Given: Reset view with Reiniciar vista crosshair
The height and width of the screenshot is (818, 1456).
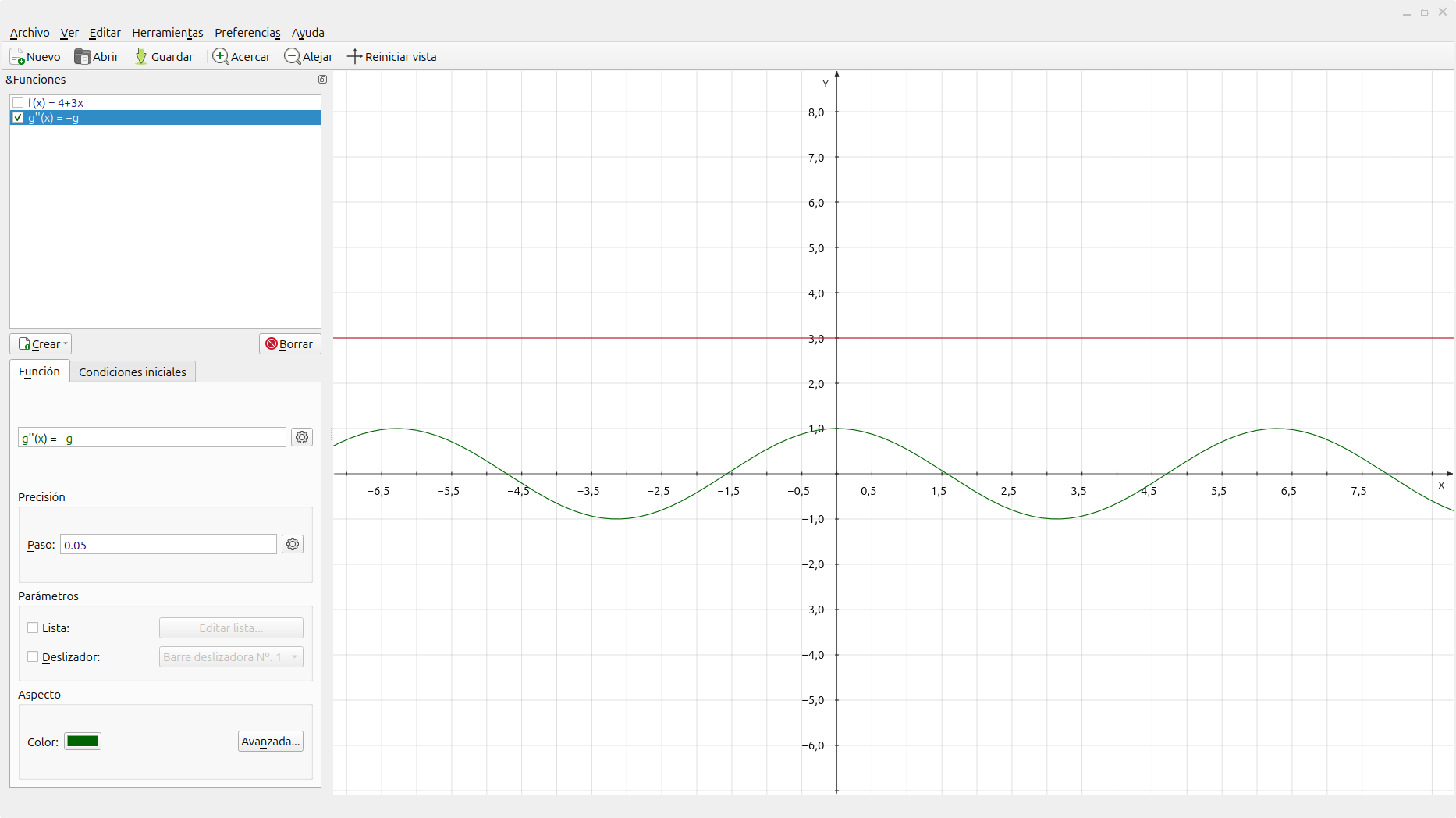Looking at the screenshot, I should [354, 57].
